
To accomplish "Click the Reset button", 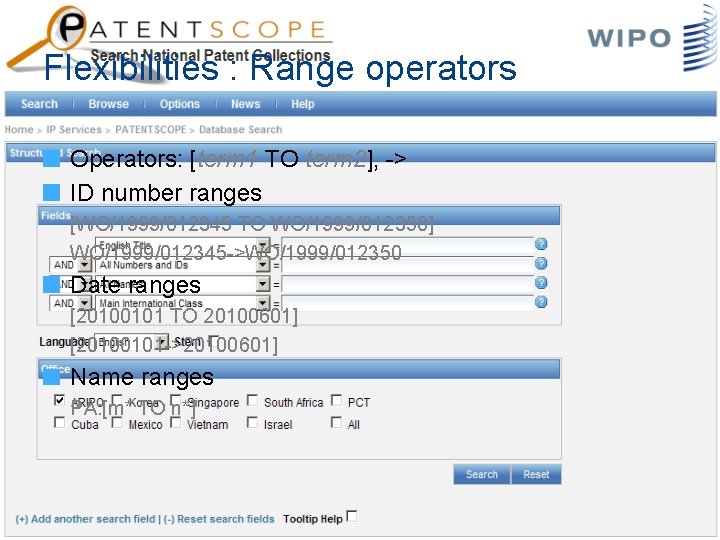I will tap(536, 474).
